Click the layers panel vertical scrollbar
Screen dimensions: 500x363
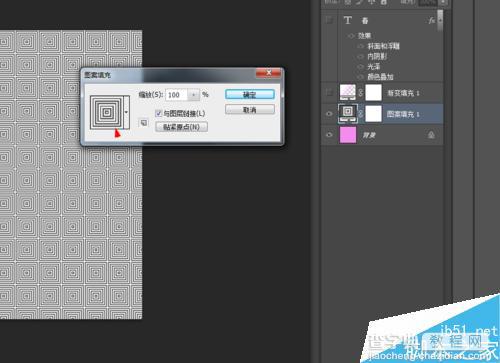tap(440, 20)
